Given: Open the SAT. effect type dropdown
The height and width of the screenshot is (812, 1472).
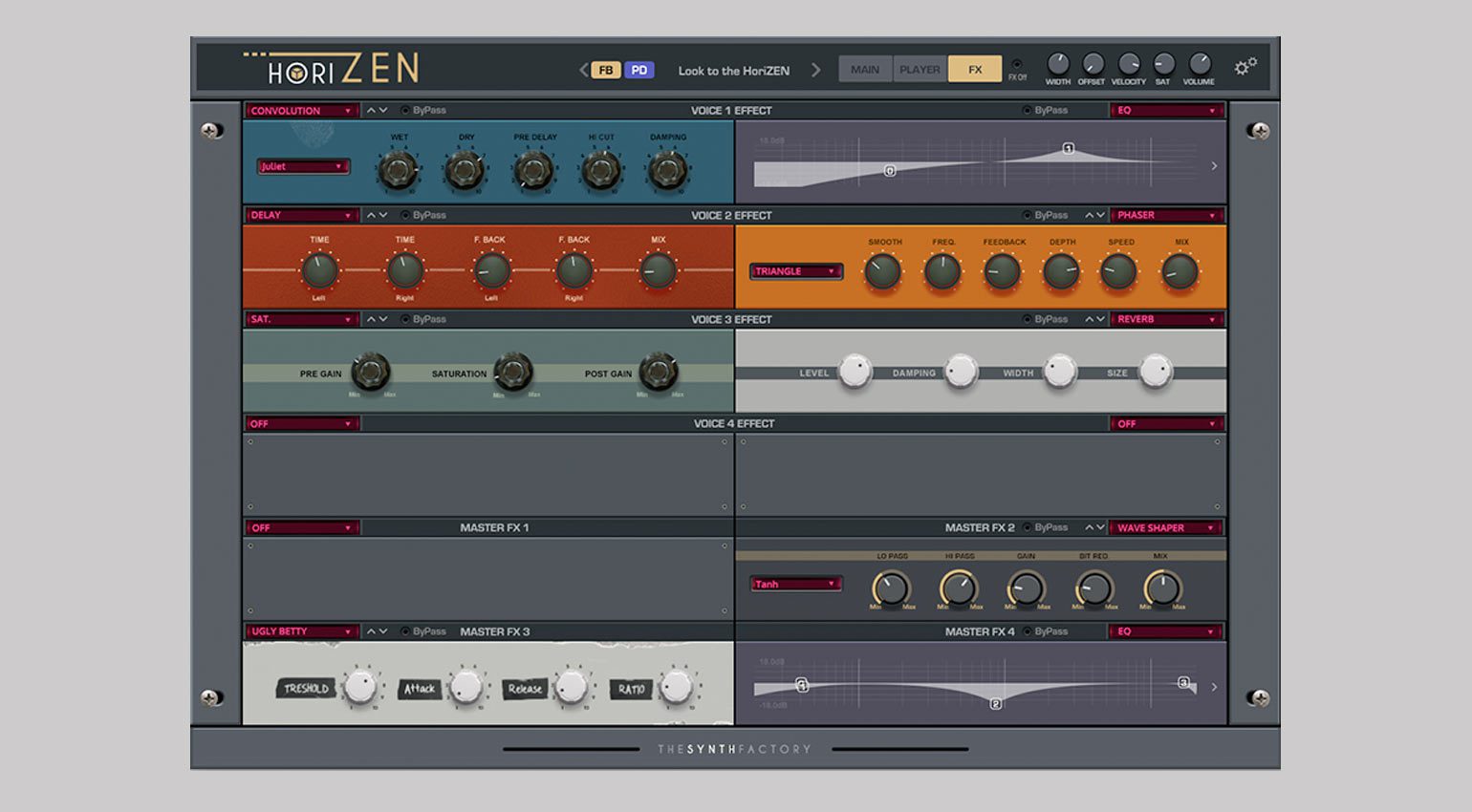Looking at the screenshot, I should (302, 319).
